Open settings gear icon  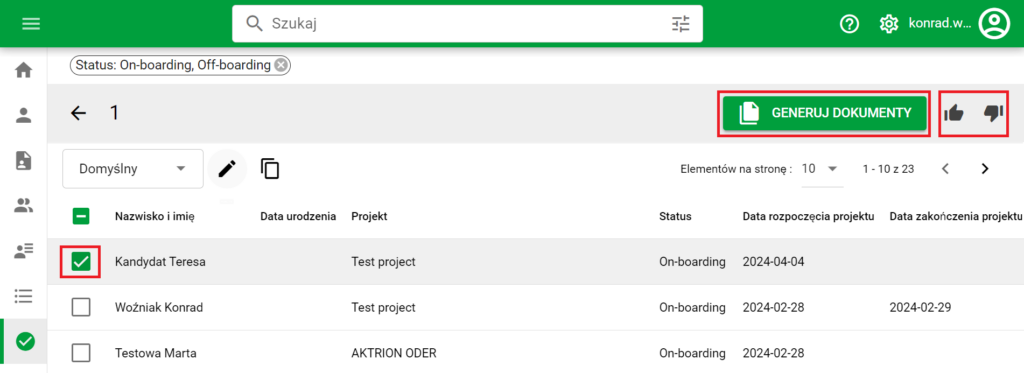[888, 24]
